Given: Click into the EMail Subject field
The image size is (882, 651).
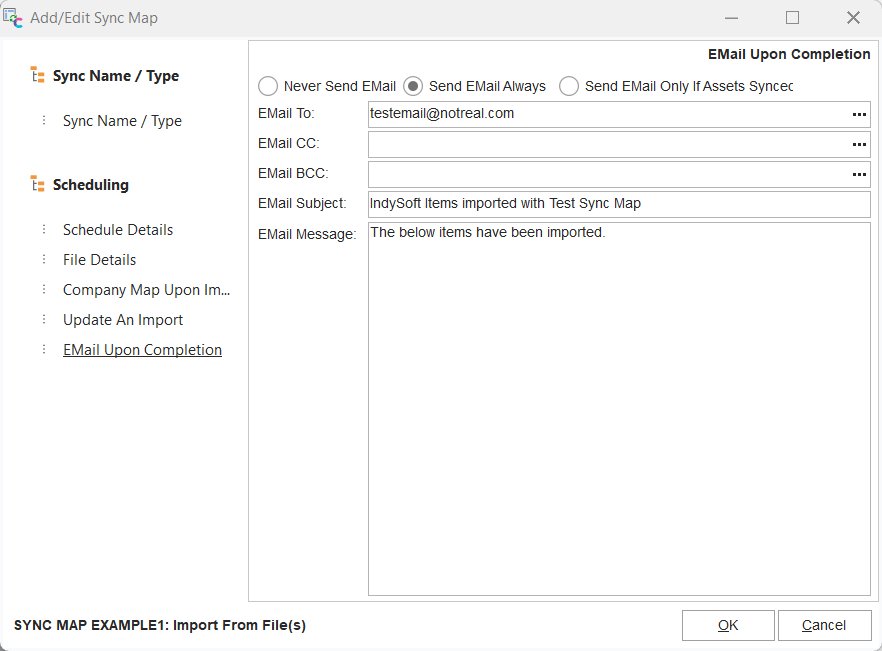Looking at the screenshot, I should point(618,204).
